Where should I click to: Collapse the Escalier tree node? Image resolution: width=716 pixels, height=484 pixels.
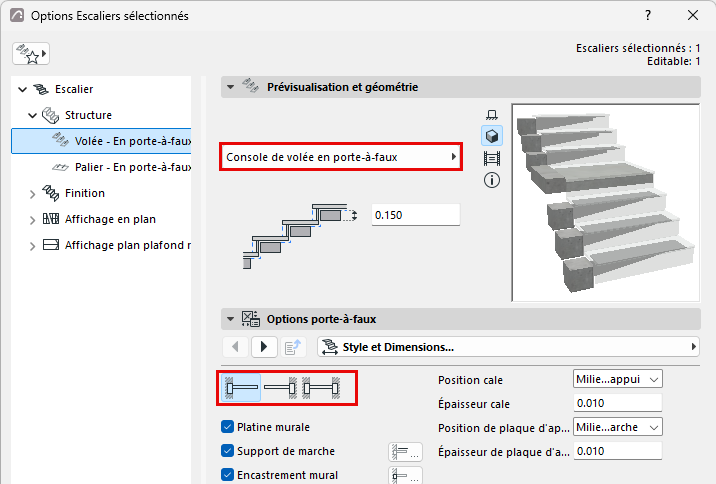22,89
